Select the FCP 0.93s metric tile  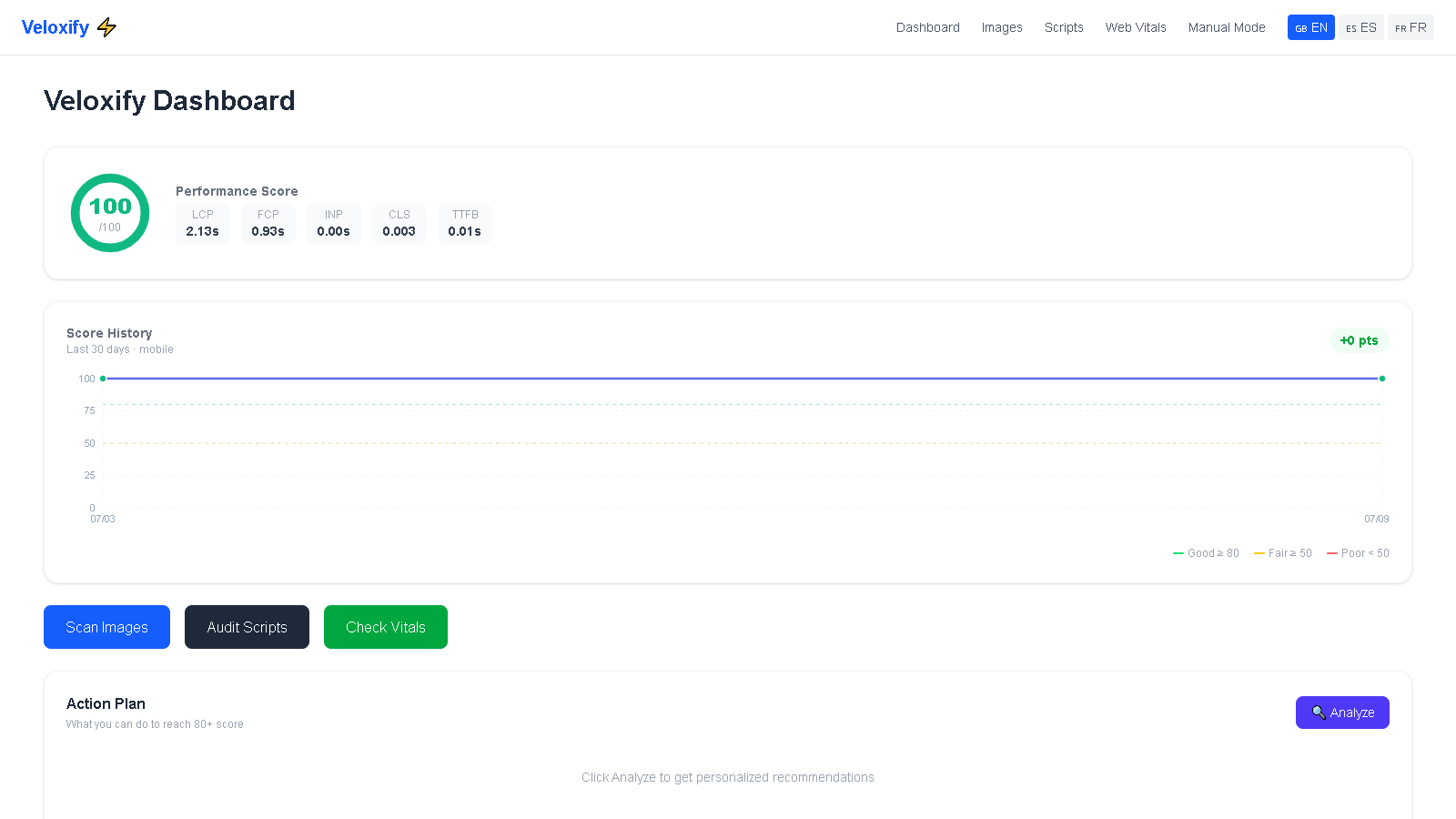tap(268, 224)
